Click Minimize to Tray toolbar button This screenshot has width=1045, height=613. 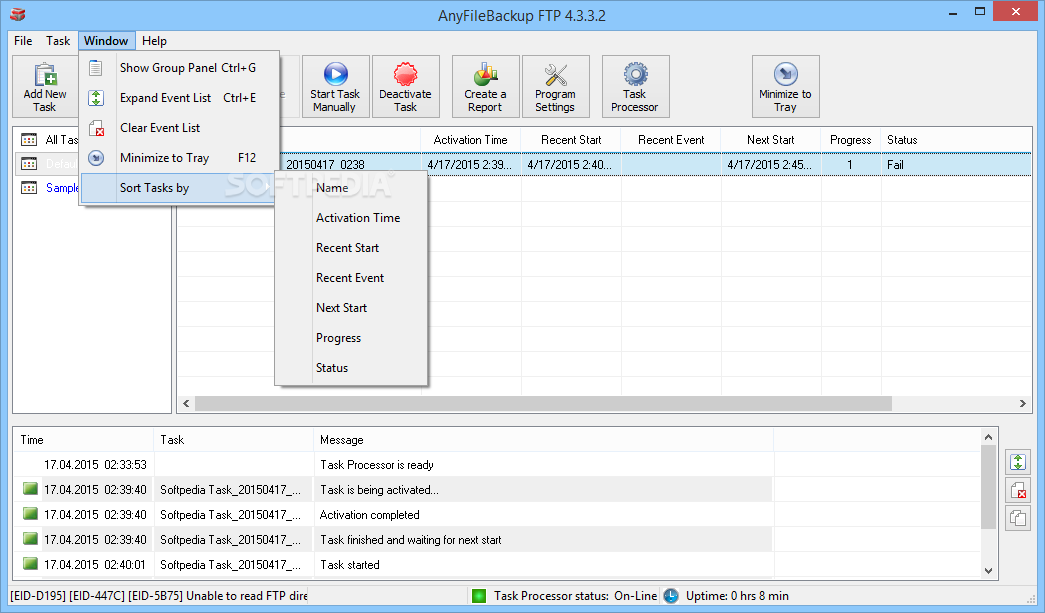click(x=785, y=87)
